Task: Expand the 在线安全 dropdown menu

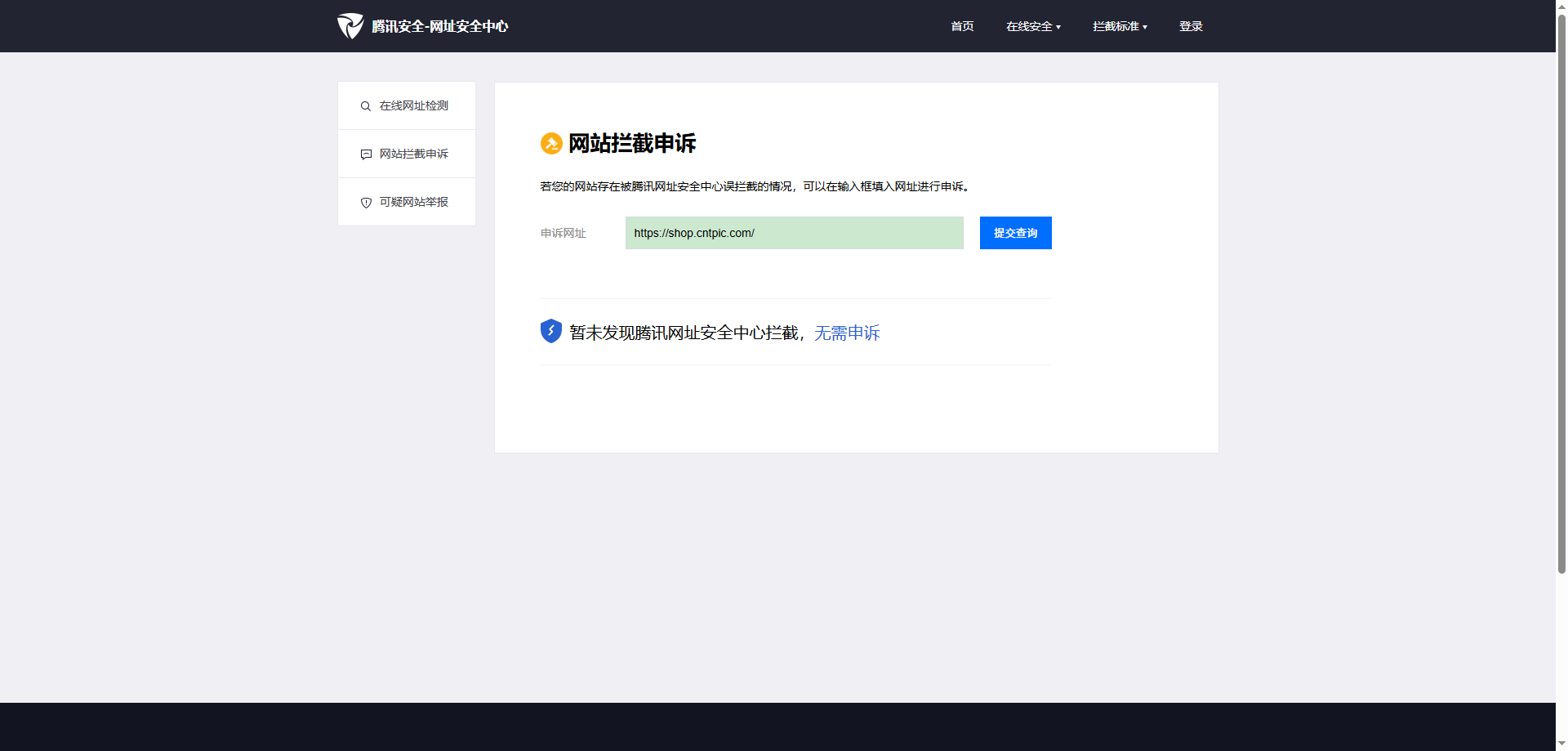Action: coord(1033,26)
